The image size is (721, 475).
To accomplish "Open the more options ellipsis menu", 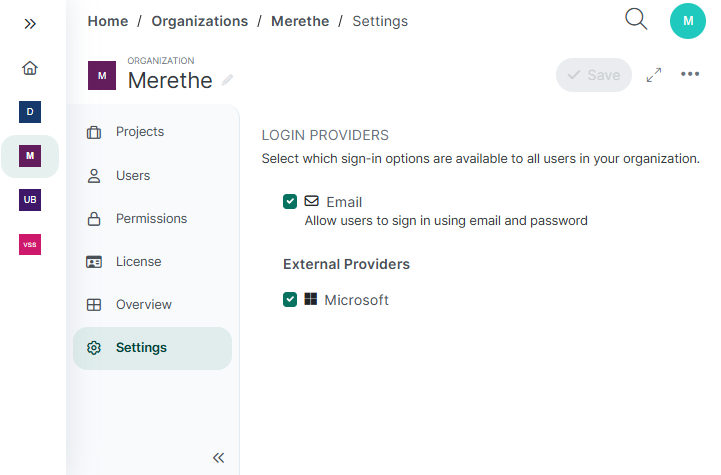I will point(690,74).
